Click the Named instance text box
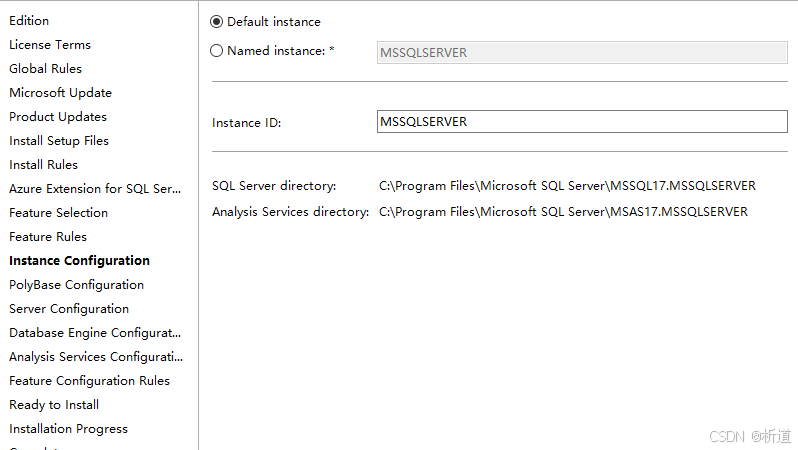The width and height of the screenshot is (798, 450). click(x=582, y=53)
